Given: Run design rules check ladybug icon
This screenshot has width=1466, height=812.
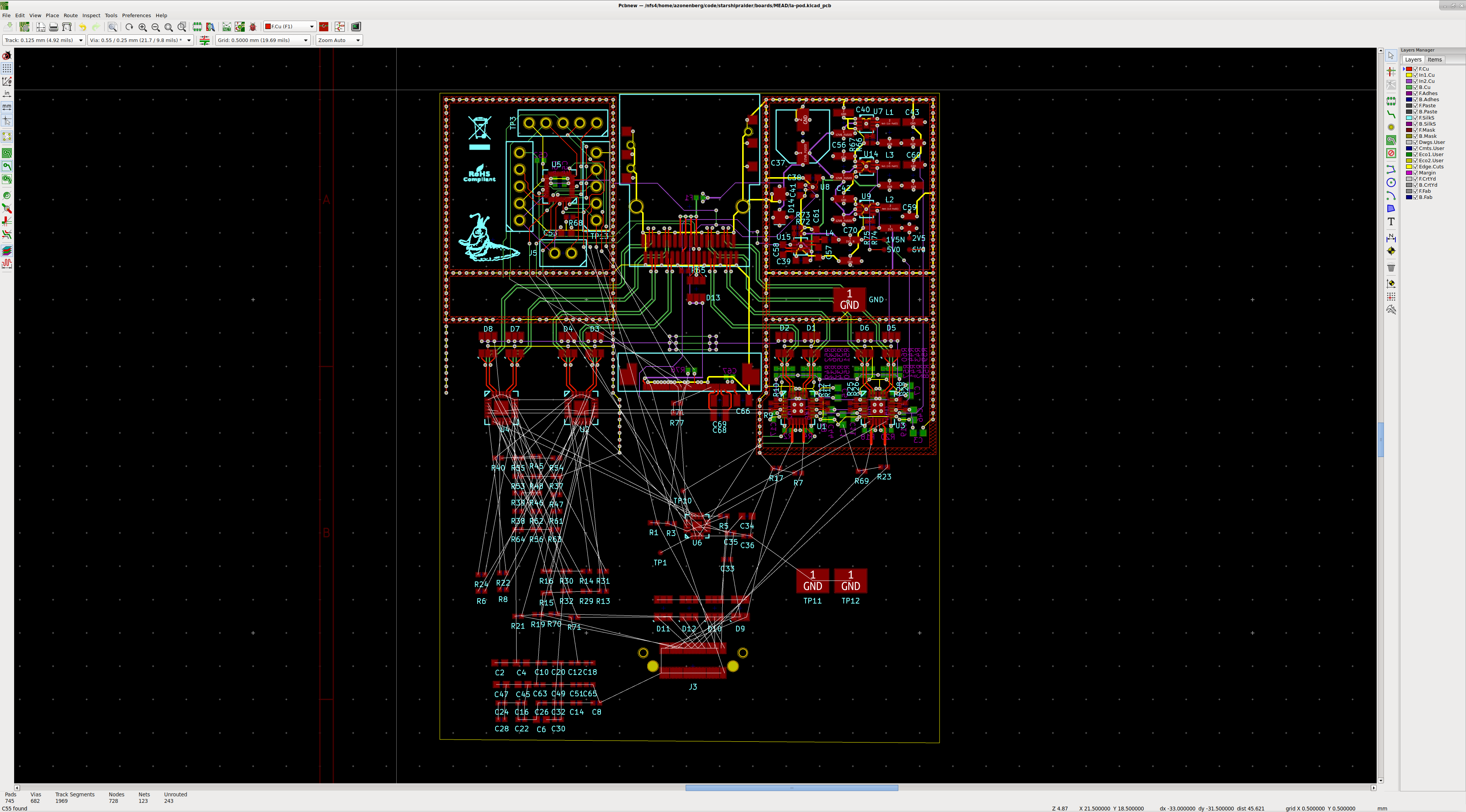Looking at the screenshot, I should pyautogui.click(x=253, y=27).
